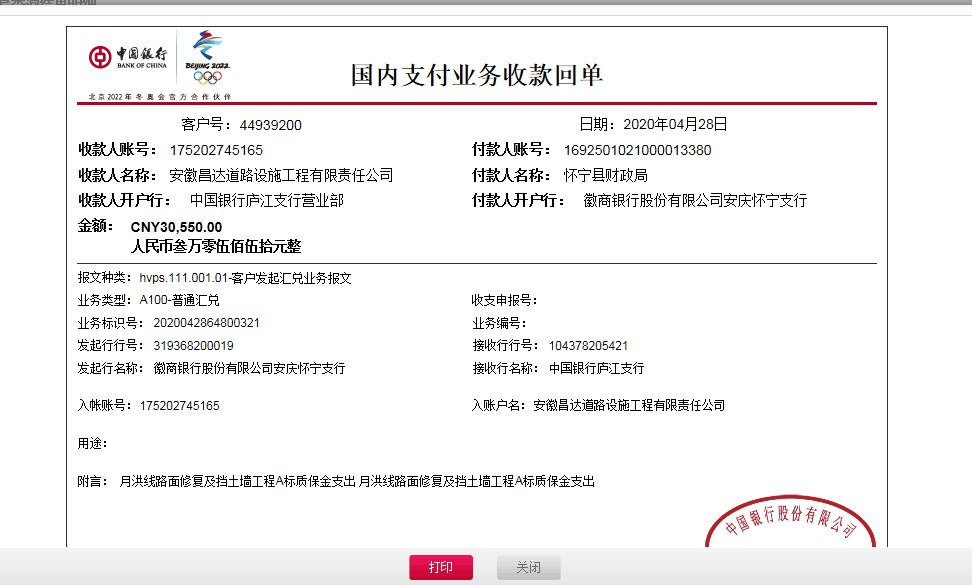Select the amount CNY30,550.00
Screen dimensions: 972x585
click(176, 227)
